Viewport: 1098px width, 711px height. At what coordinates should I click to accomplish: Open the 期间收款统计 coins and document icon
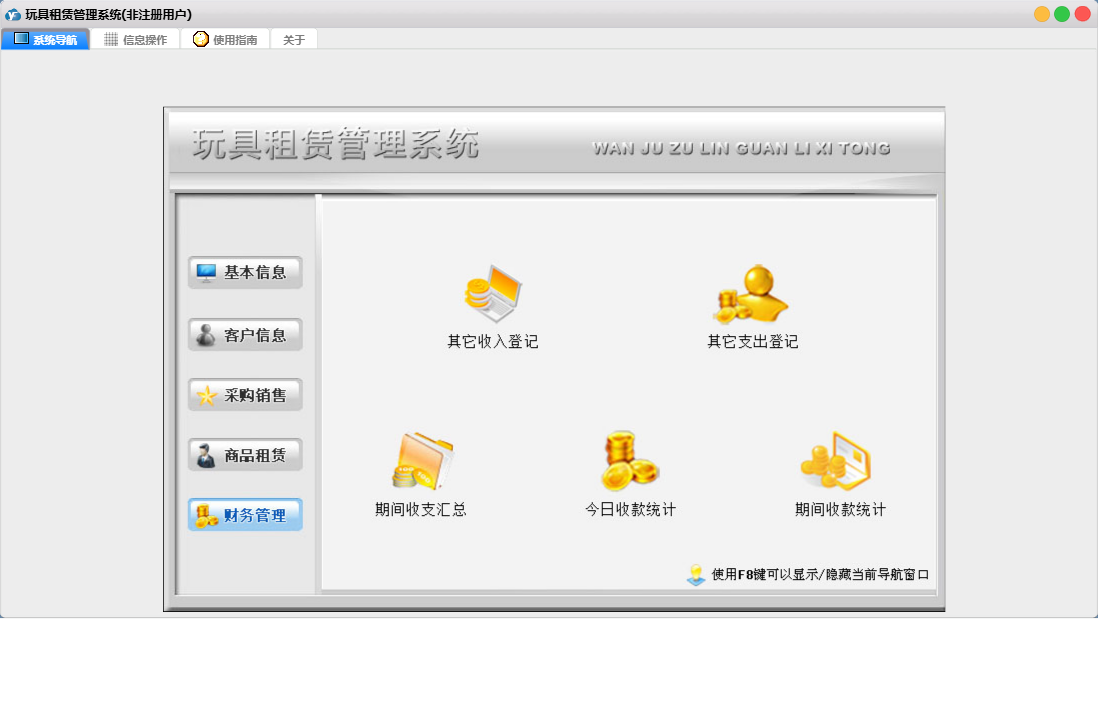[x=836, y=460]
